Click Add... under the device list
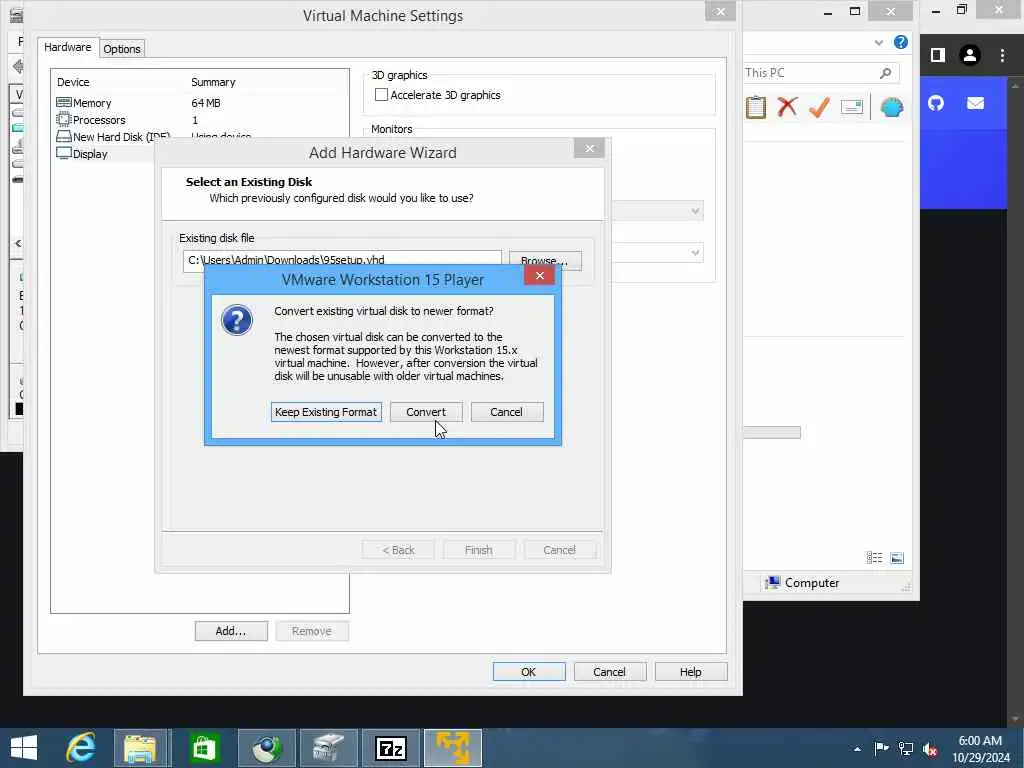Image resolution: width=1024 pixels, height=768 pixels. [231, 631]
